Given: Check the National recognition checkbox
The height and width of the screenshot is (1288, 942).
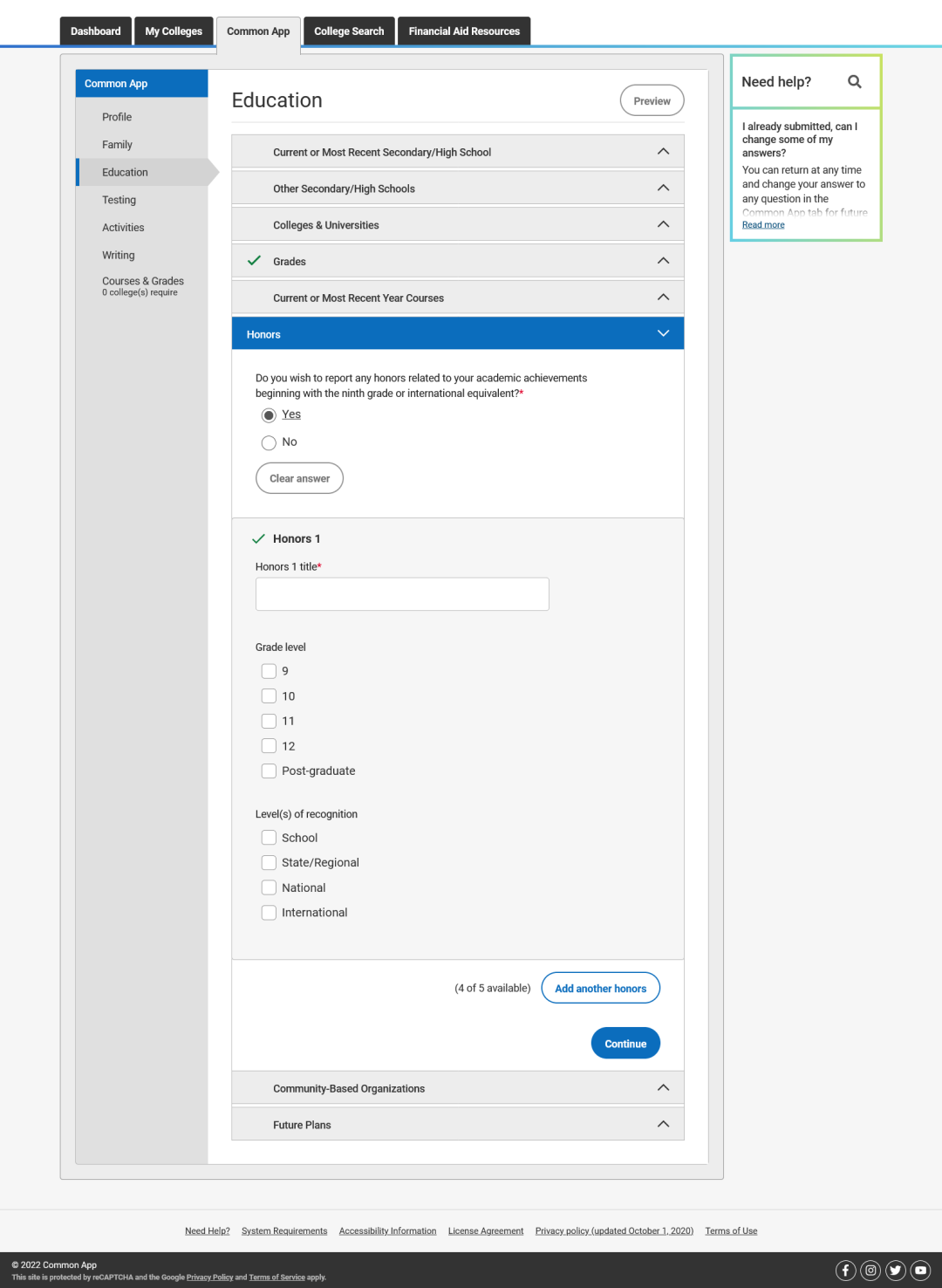Looking at the screenshot, I should [x=269, y=887].
